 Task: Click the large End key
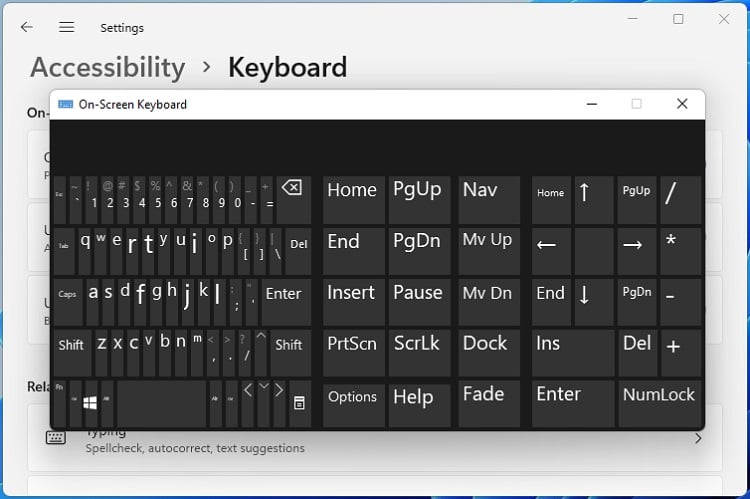pyautogui.click(x=353, y=251)
